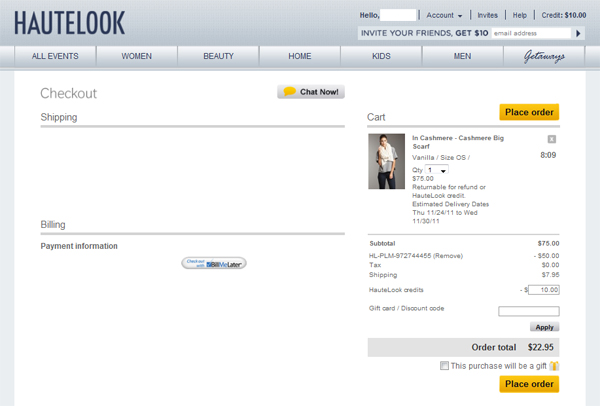
Task: Open the Invites link
Action: pyautogui.click(x=488, y=15)
